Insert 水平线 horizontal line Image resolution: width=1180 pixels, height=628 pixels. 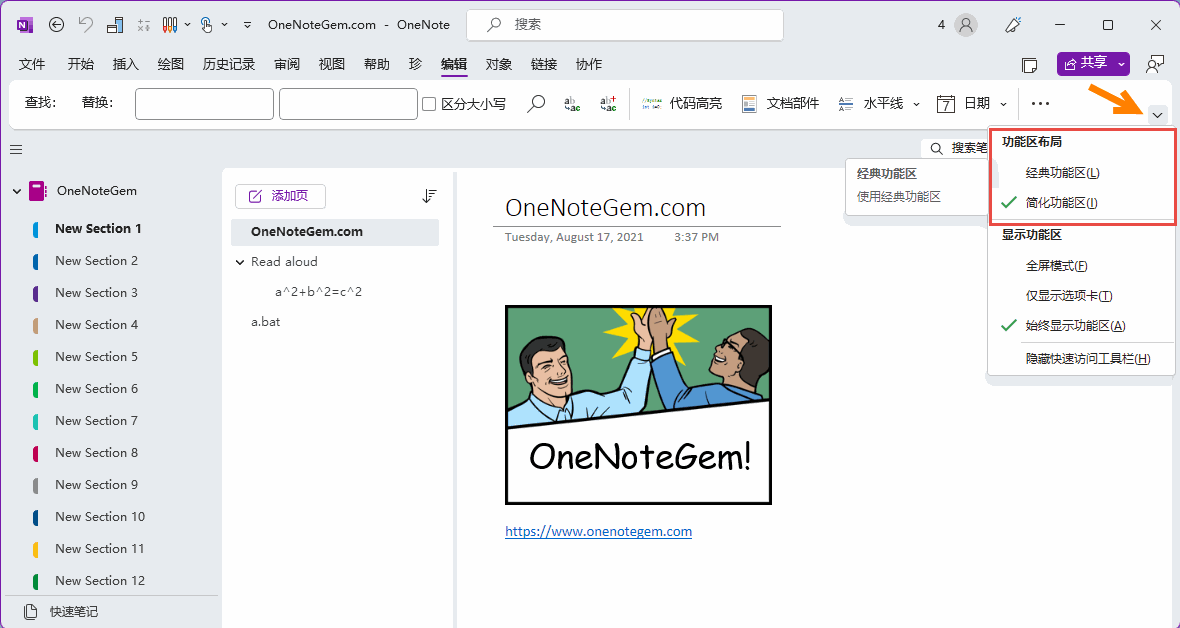coord(870,104)
